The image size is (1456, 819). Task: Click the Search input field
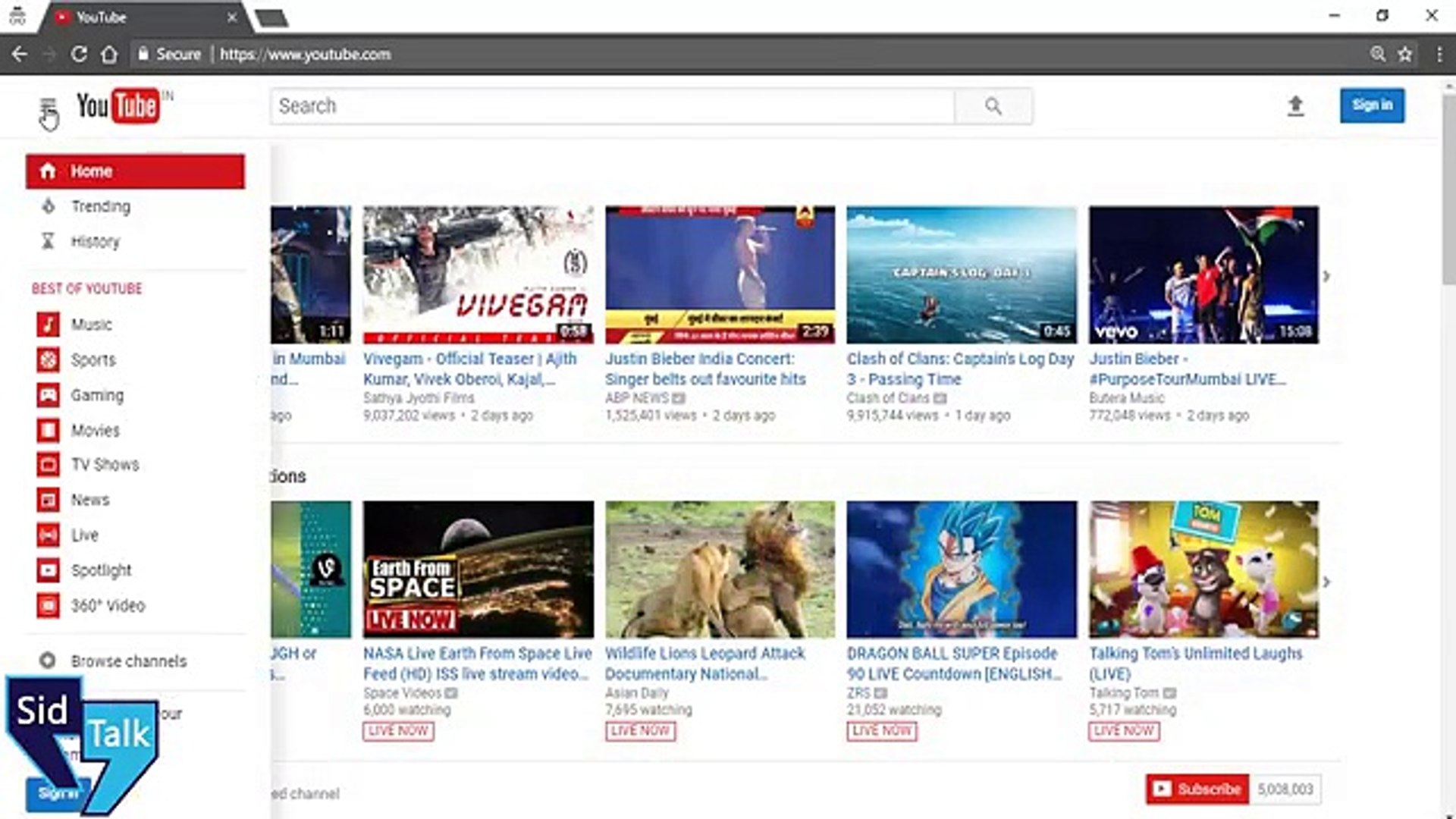[x=612, y=106]
